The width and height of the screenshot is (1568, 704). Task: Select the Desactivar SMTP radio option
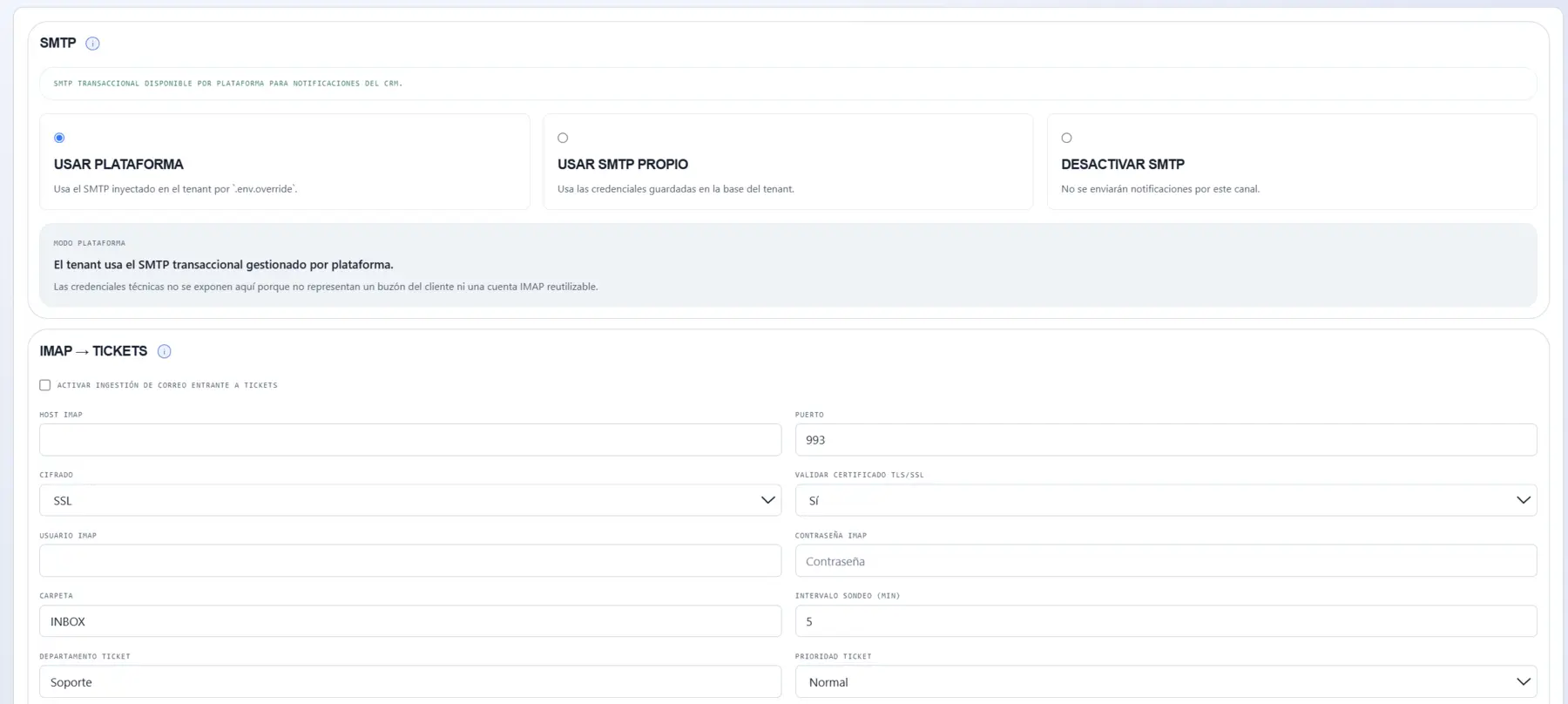[x=1066, y=138]
